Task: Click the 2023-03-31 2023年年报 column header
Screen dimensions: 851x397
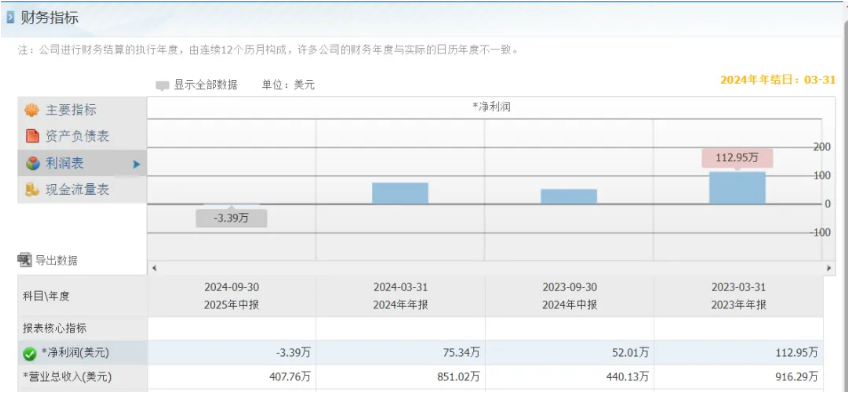Action: (739, 296)
